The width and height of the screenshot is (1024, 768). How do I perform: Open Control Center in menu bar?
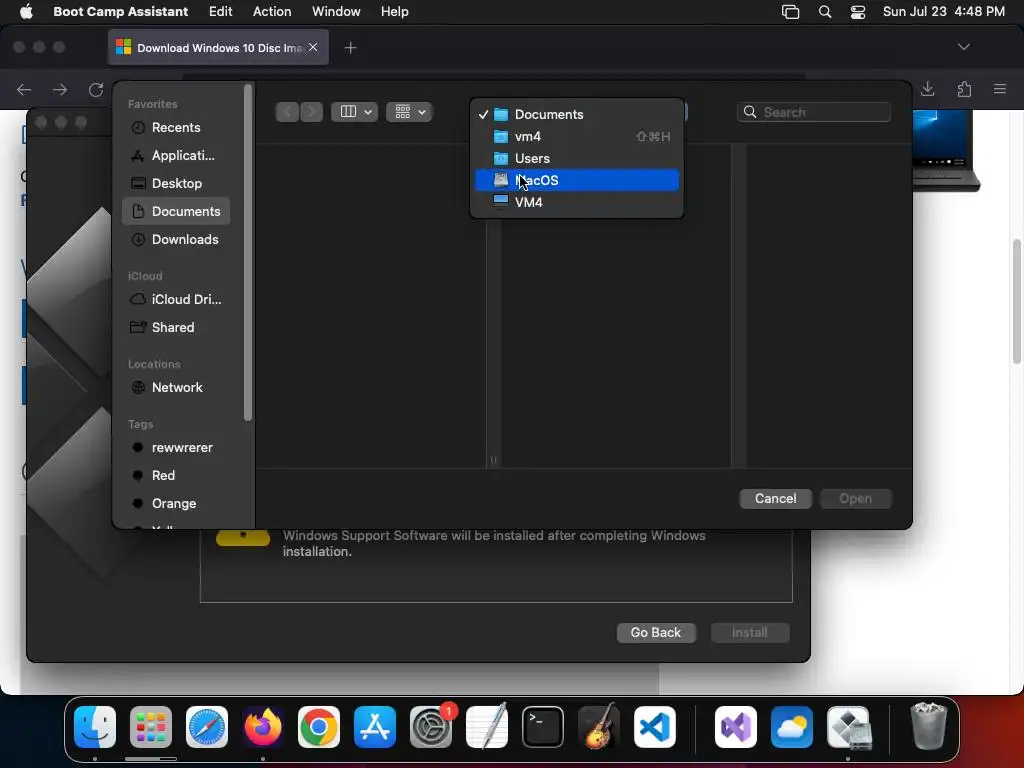[x=858, y=12]
